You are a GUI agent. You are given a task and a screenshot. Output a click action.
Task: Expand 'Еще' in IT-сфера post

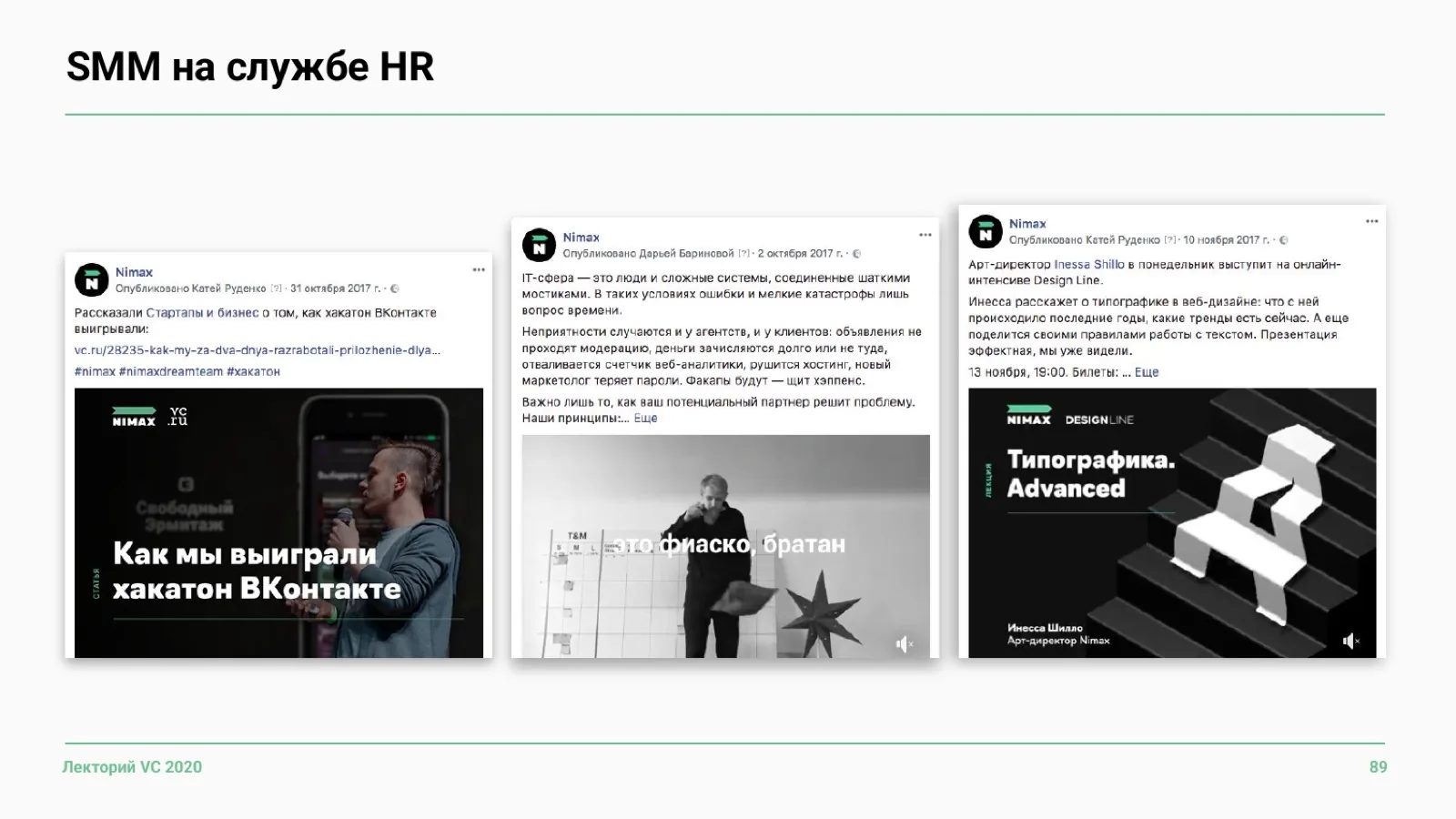(645, 419)
